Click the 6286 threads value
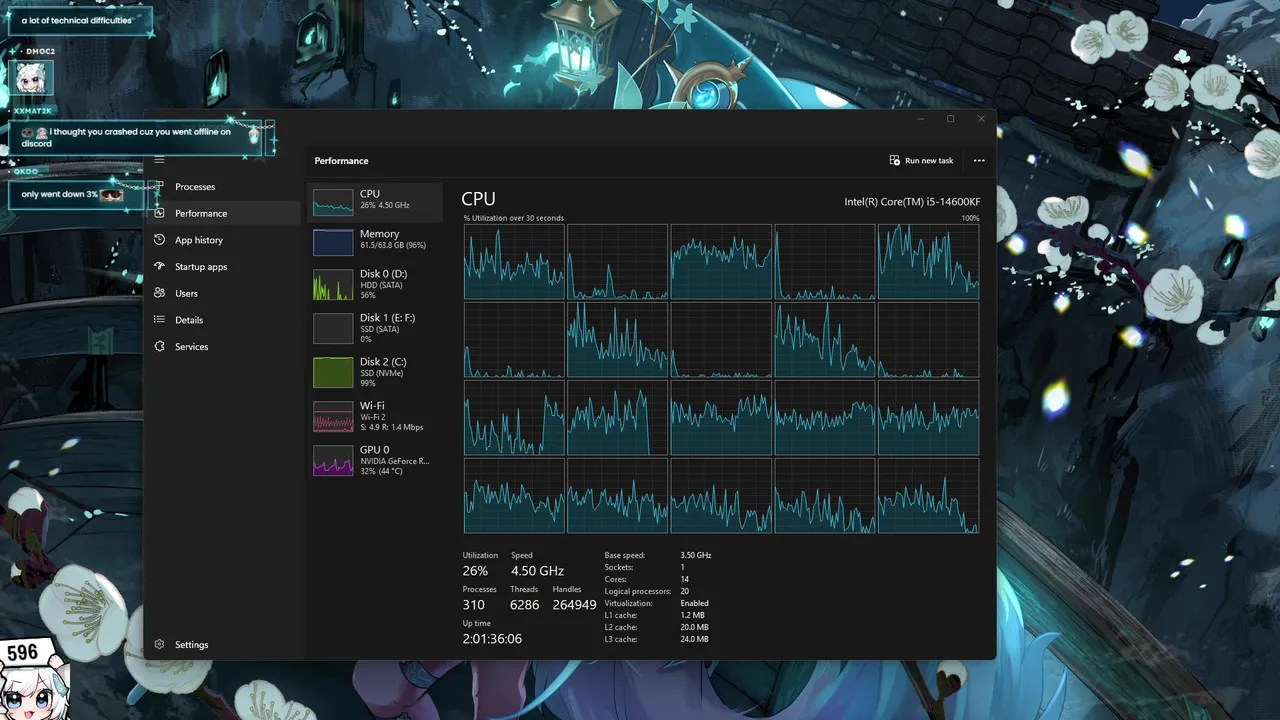The image size is (1280, 720). (524, 605)
